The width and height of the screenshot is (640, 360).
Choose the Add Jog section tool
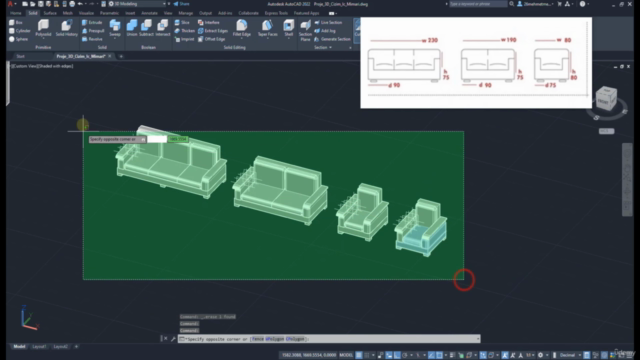click(x=325, y=31)
